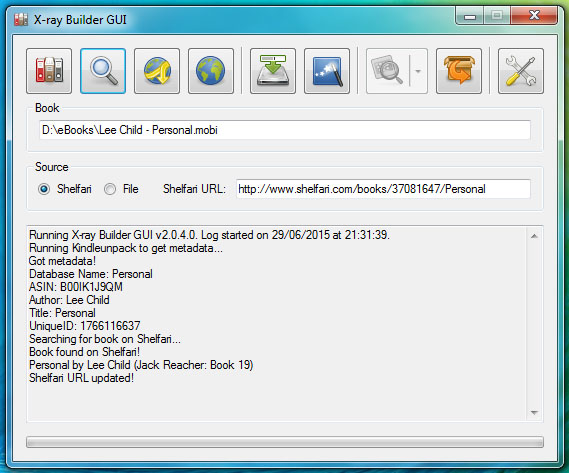Image resolution: width=569 pixels, height=473 pixels.
Task: Click the magnifying glass Shelfari search icon
Action: pos(103,71)
